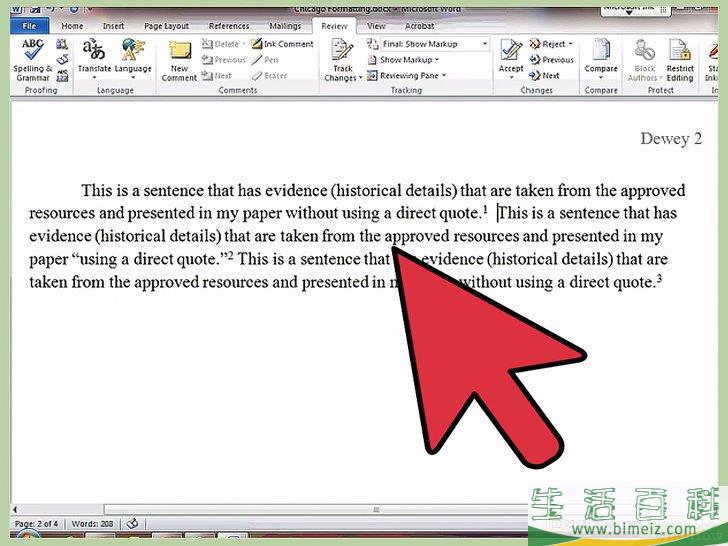
Task: Open the Reviewing Pane
Action: point(403,75)
